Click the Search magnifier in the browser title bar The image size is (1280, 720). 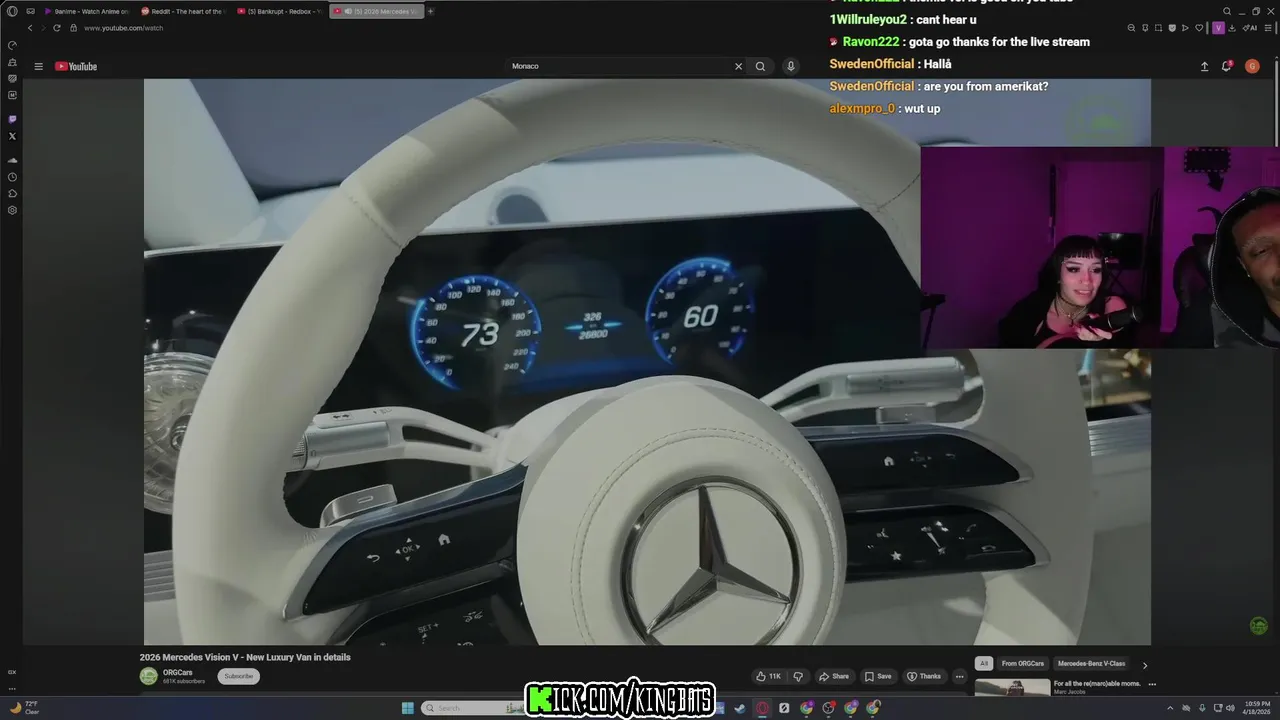pos(1227,11)
